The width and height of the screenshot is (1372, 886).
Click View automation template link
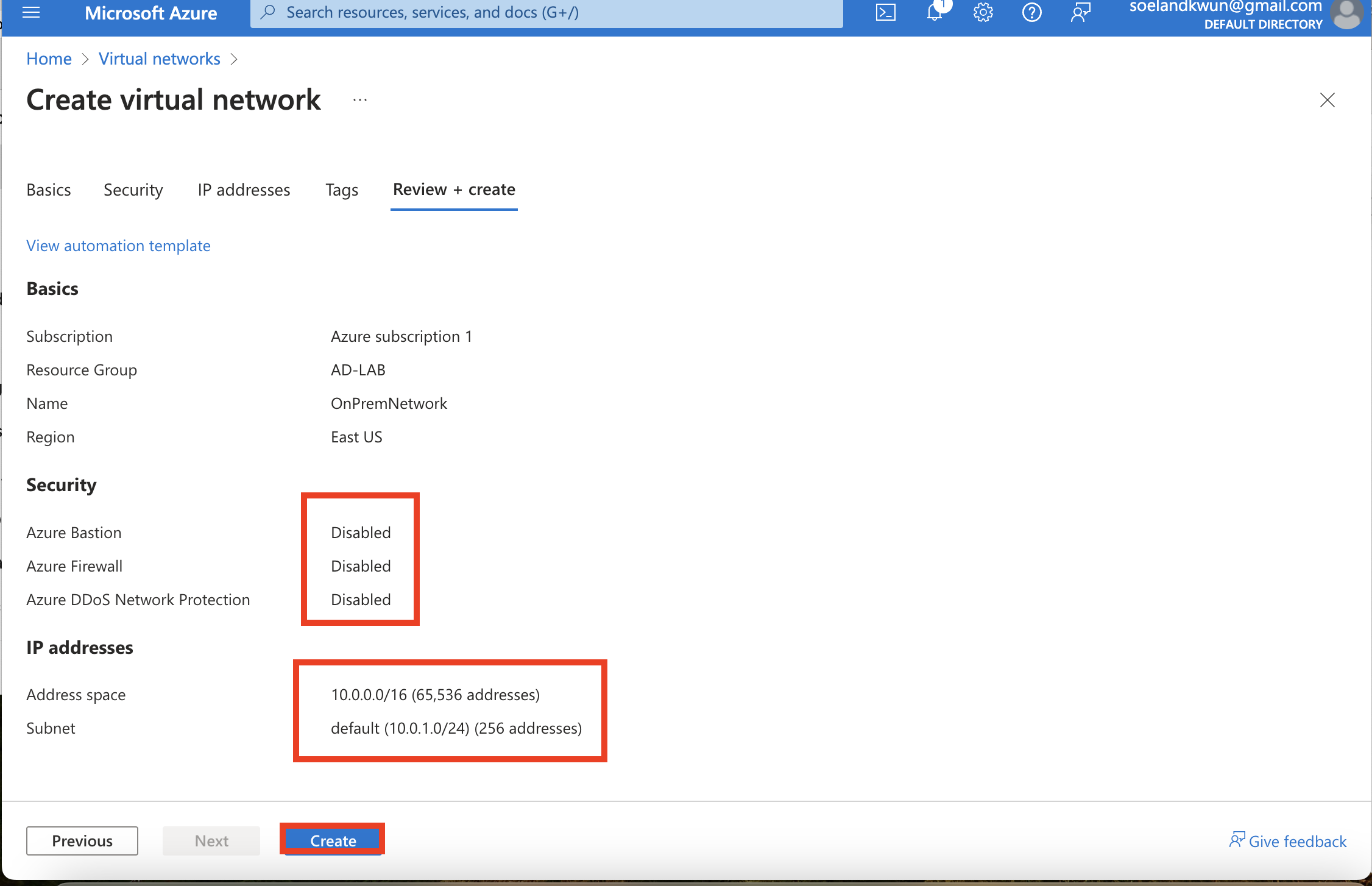(x=118, y=246)
